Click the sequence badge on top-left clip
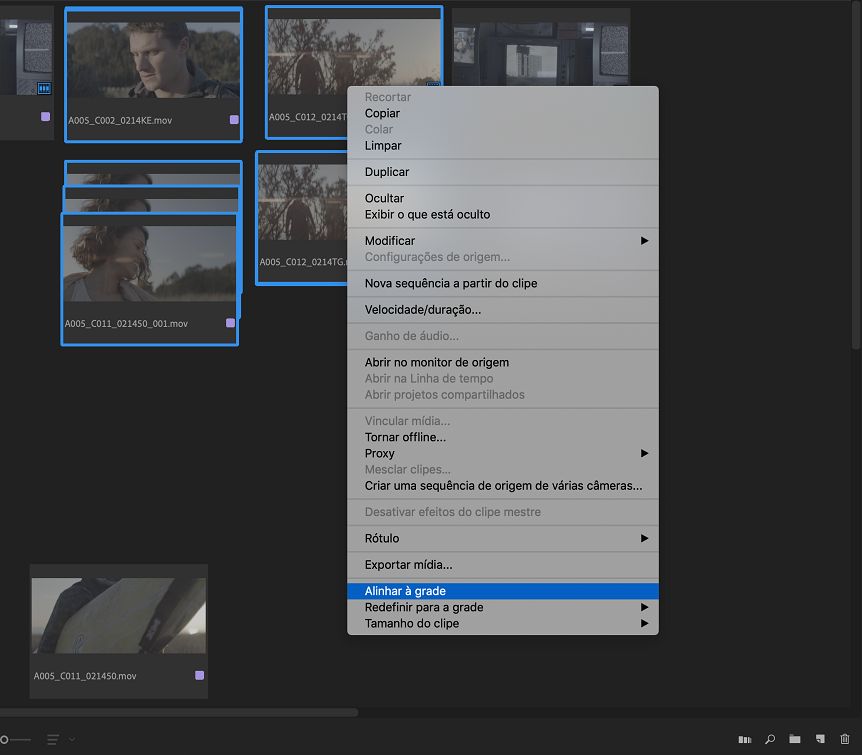The width and height of the screenshot is (862, 755). click(x=44, y=89)
